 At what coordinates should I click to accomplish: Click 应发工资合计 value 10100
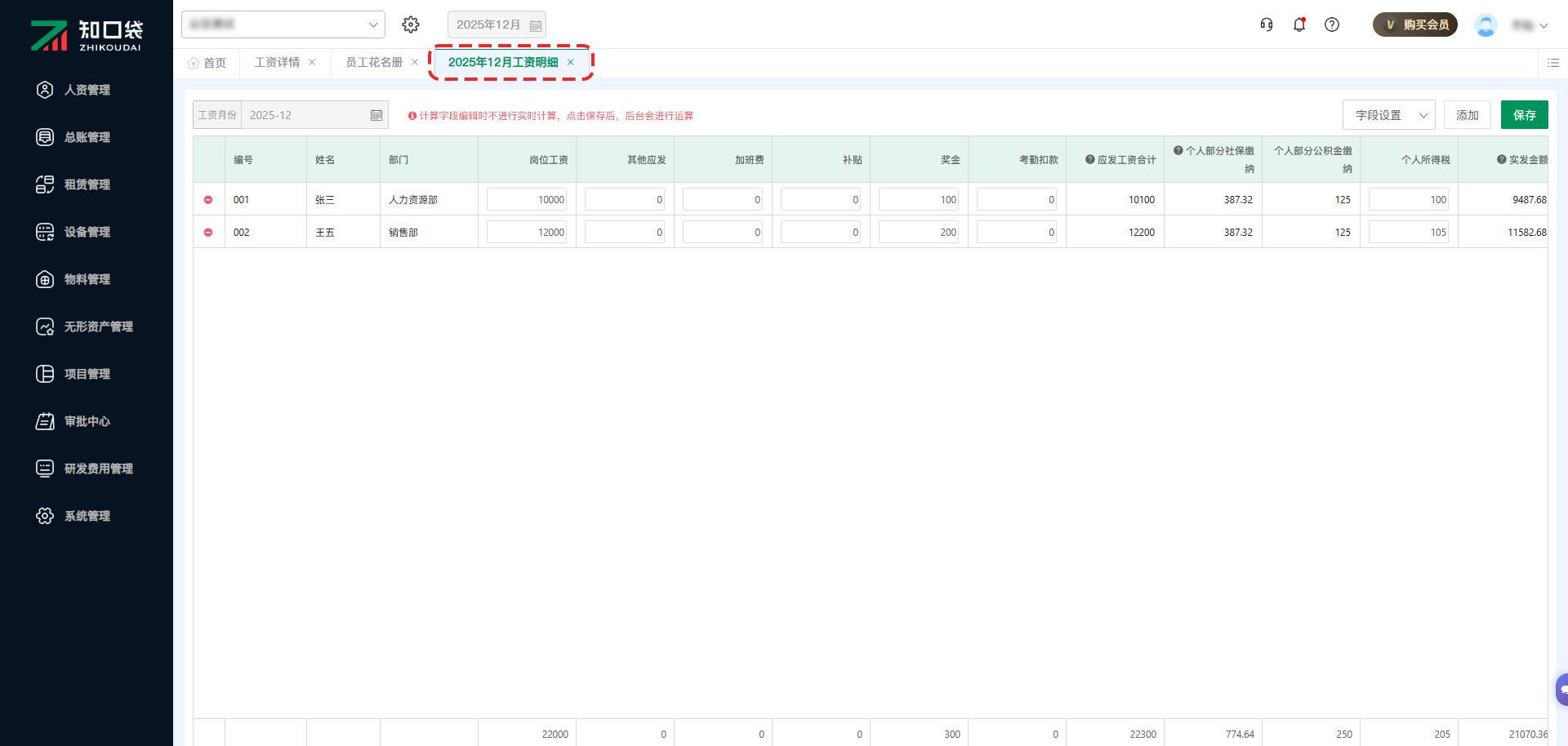tap(1142, 200)
